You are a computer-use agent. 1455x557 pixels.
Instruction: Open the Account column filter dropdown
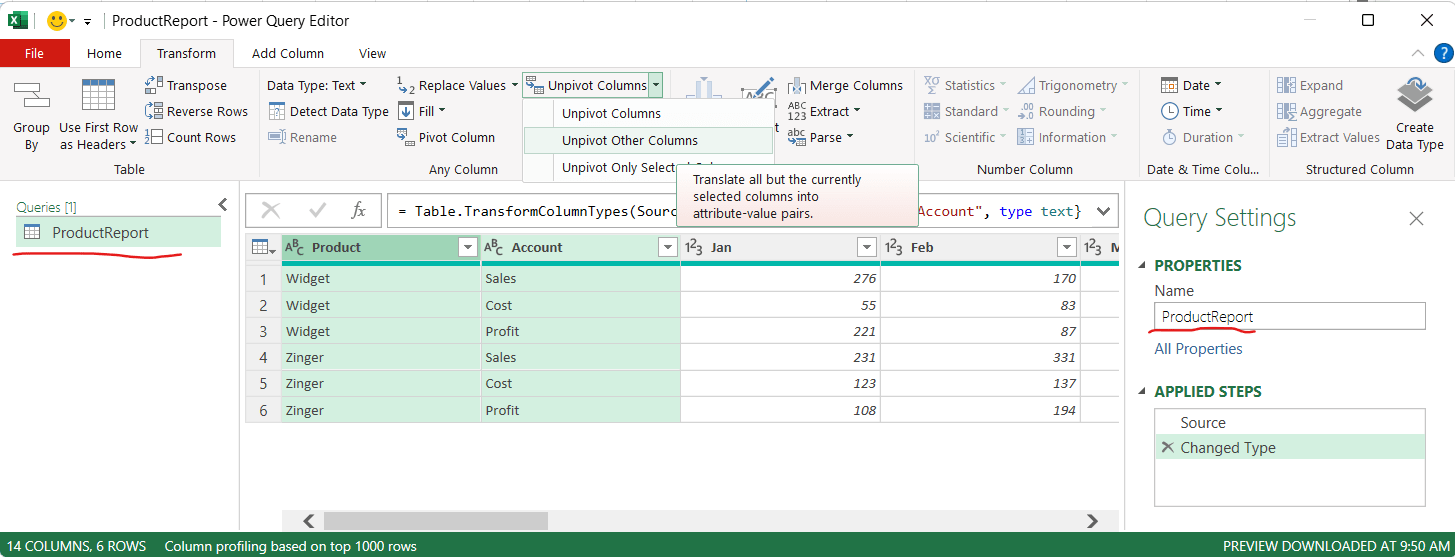point(668,247)
